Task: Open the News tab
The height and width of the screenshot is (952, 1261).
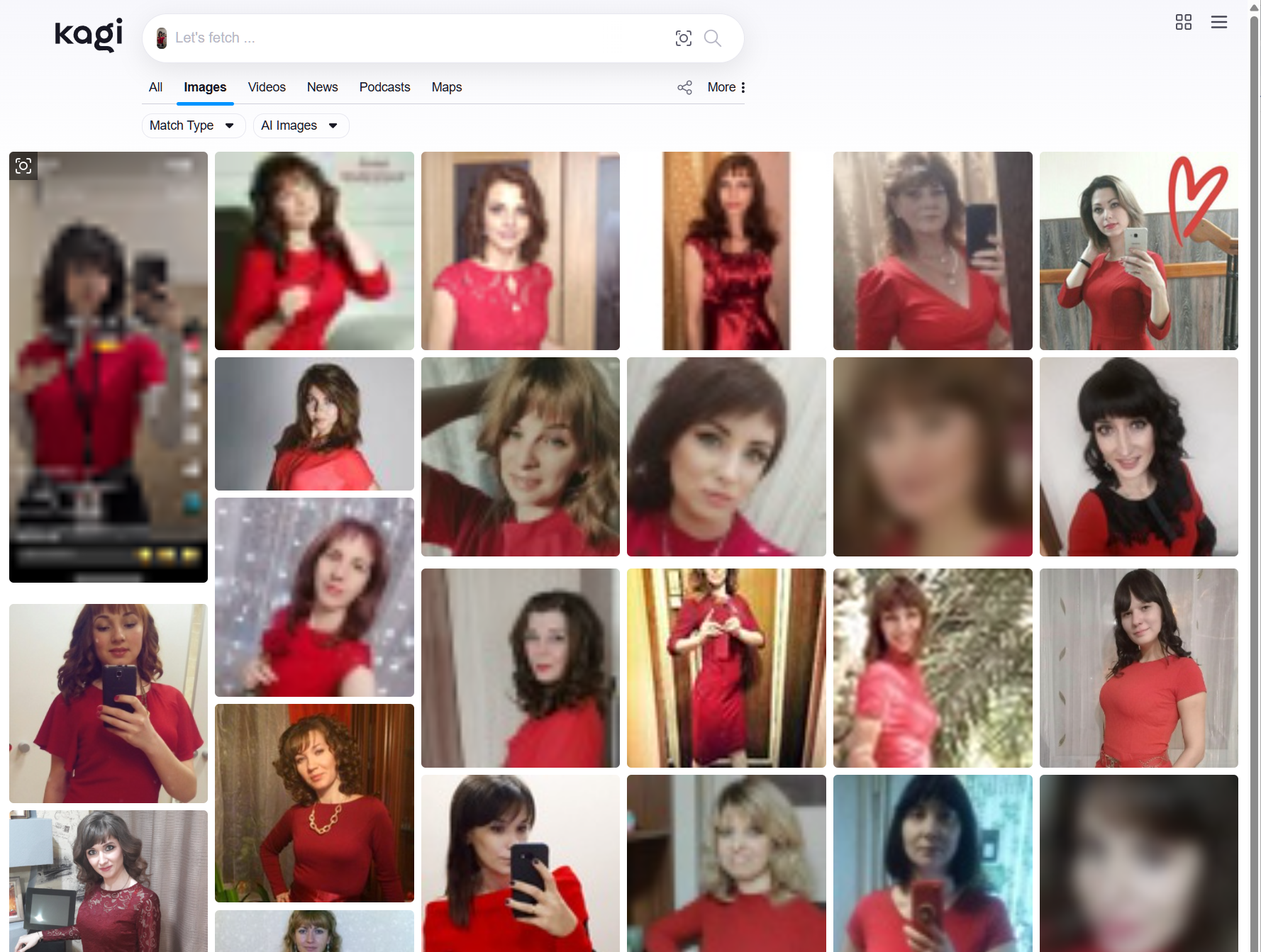Action: tap(322, 87)
